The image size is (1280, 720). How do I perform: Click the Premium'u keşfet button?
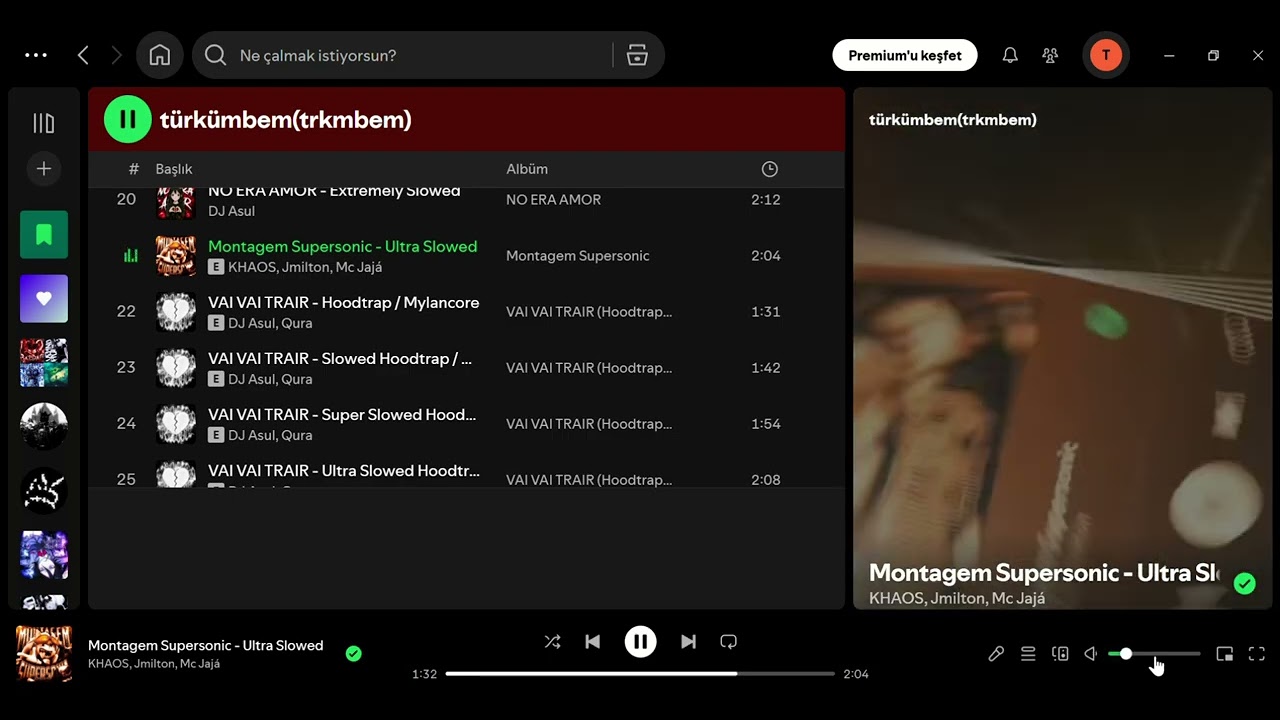point(905,55)
